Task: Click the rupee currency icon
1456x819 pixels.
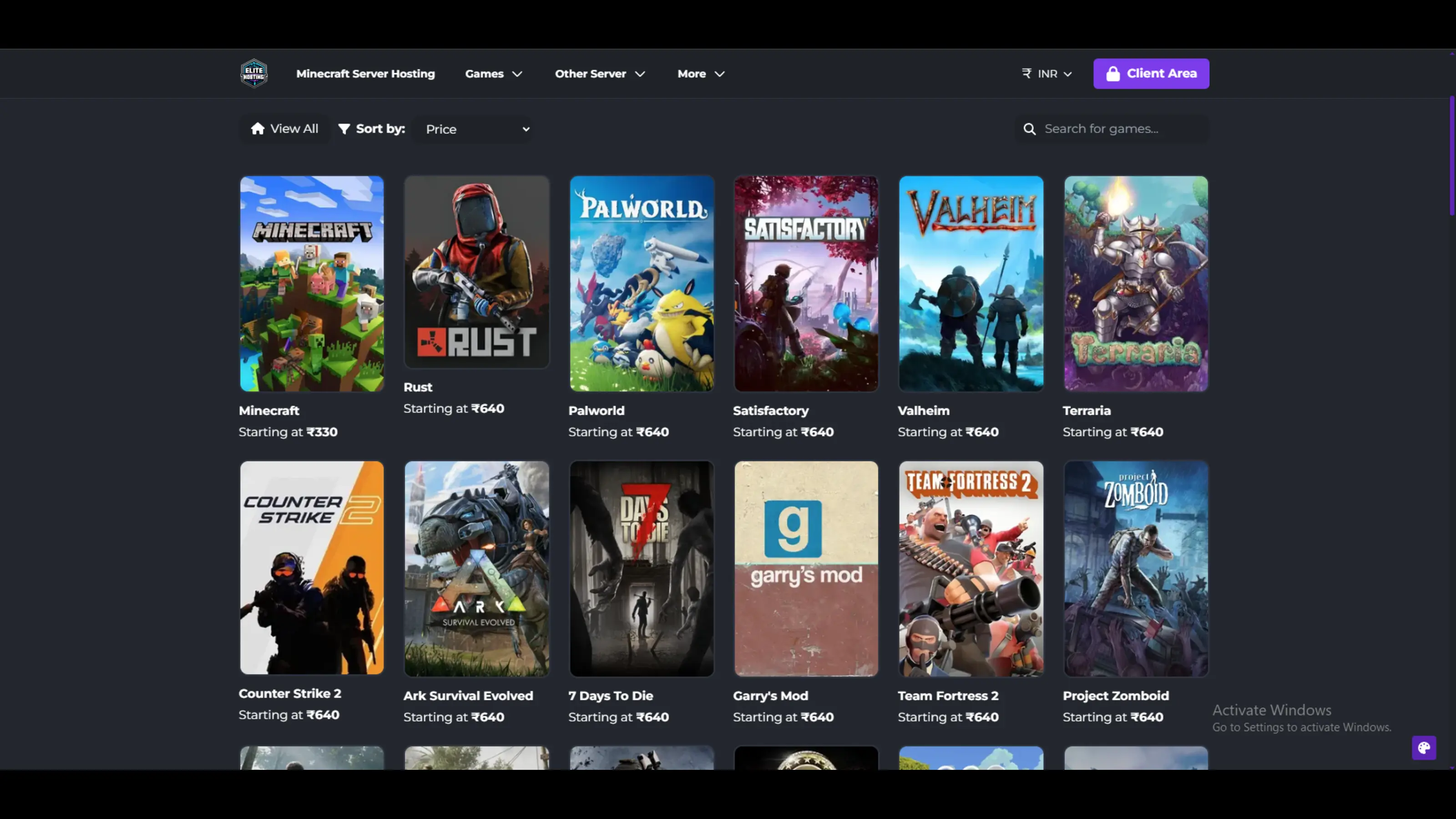Action: pyautogui.click(x=1027, y=73)
